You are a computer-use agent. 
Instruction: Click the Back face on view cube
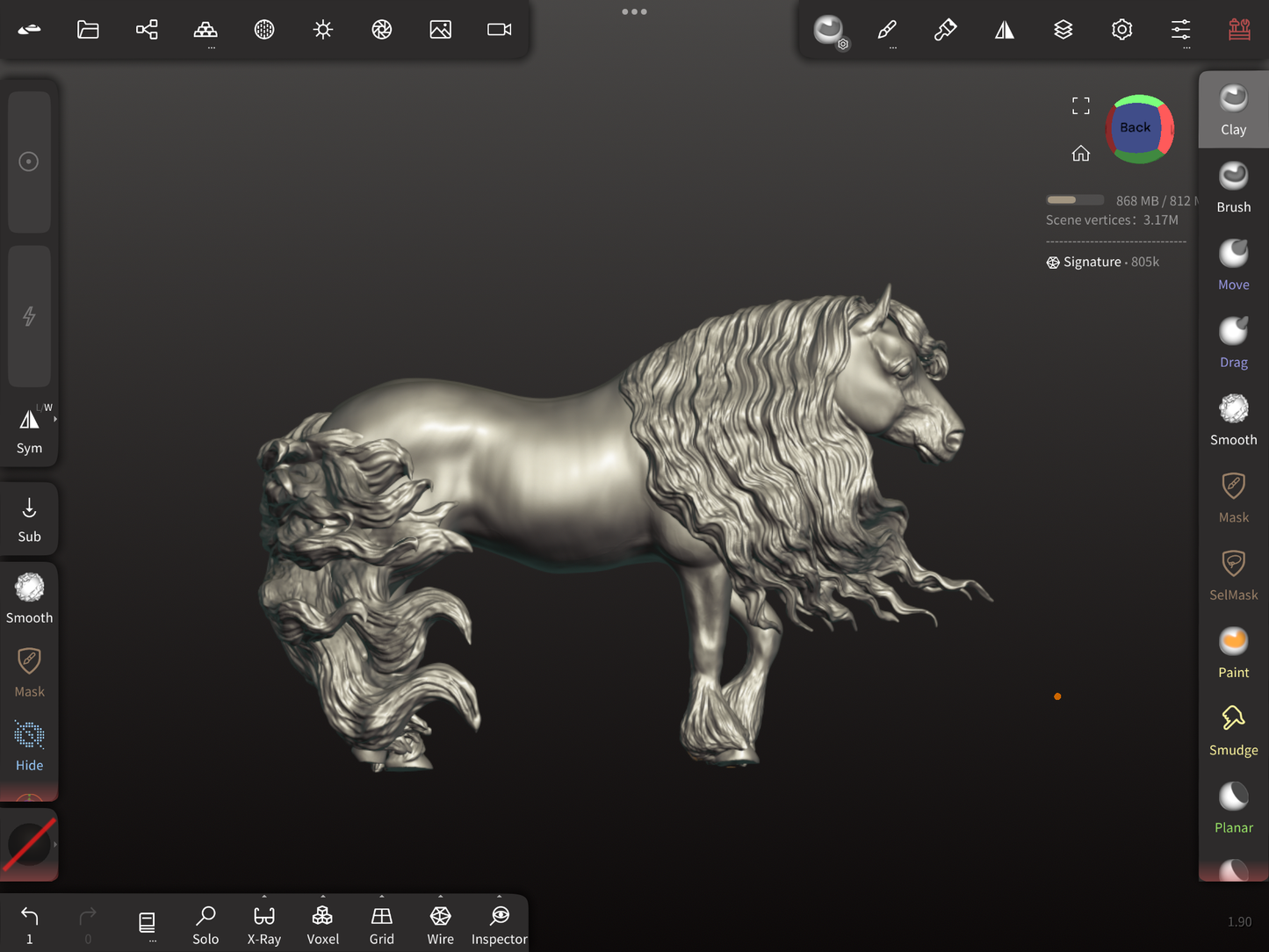click(1135, 128)
